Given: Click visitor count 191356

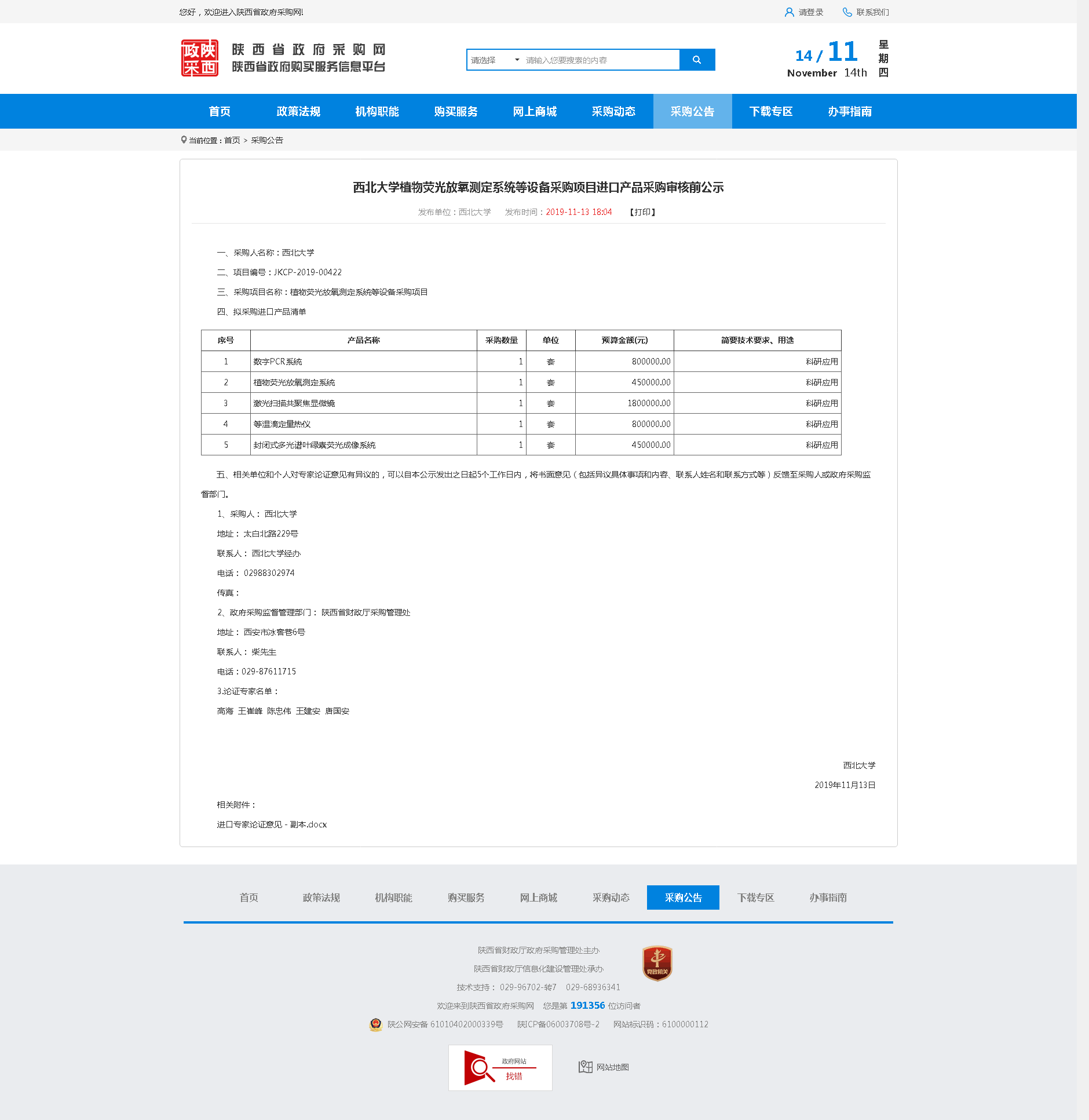Looking at the screenshot, I should tap(587, 1005).
